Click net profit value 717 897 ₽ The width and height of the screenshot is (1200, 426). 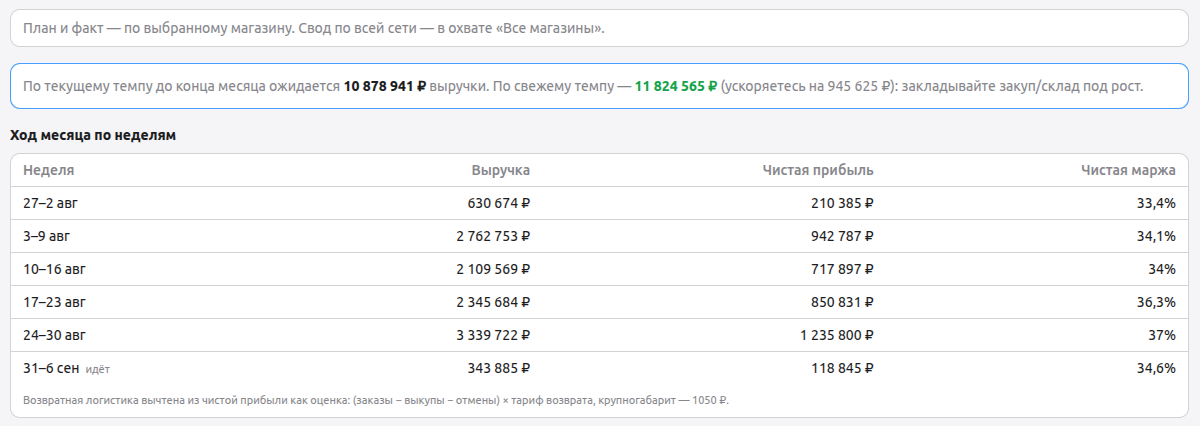coord(843,269)
